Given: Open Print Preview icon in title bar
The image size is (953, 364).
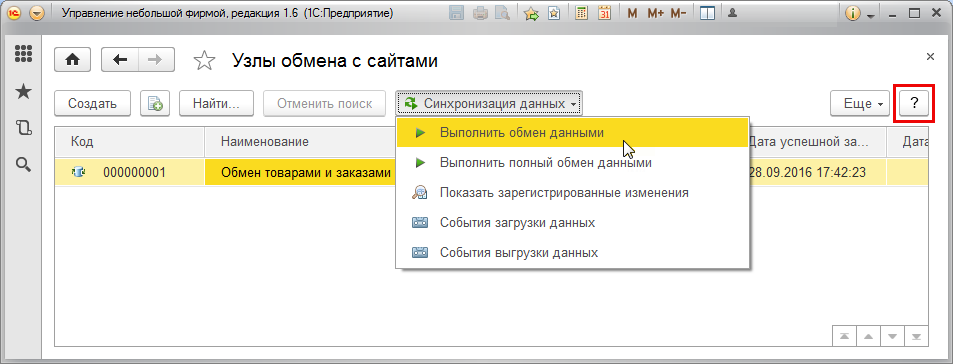Looking at the screenshot, I should coord(502,13).
